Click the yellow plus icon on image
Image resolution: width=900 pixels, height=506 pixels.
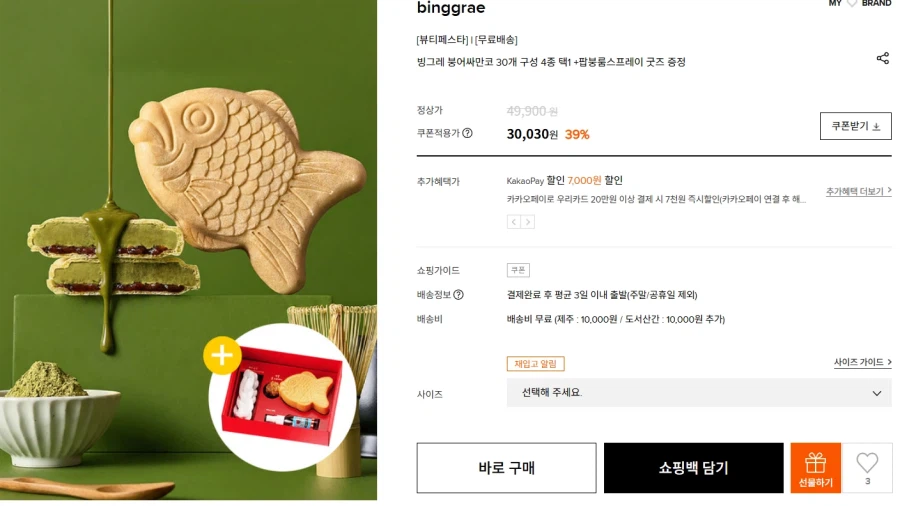222,355
